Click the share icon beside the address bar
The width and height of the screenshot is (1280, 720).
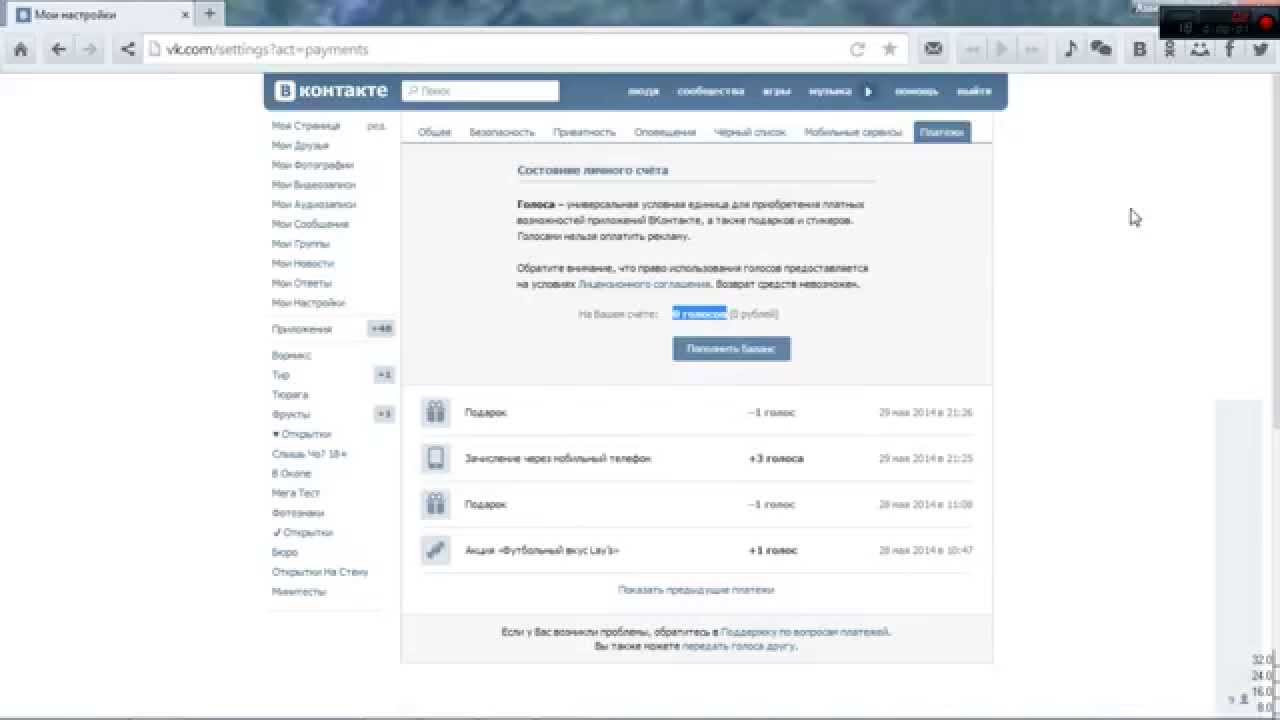click(x=127, y=49)
